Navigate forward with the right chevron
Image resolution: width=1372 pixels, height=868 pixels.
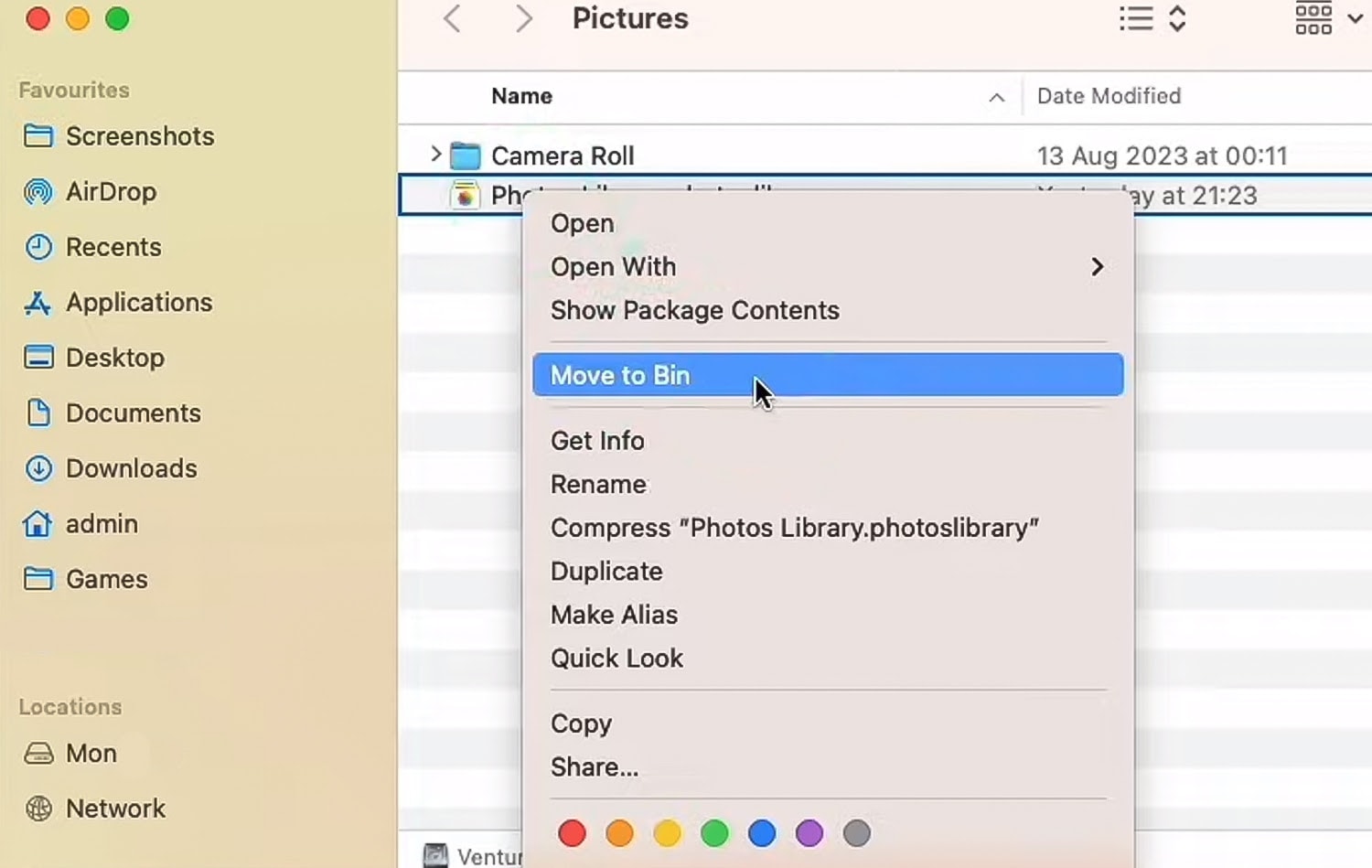click(x=523, y=18)
